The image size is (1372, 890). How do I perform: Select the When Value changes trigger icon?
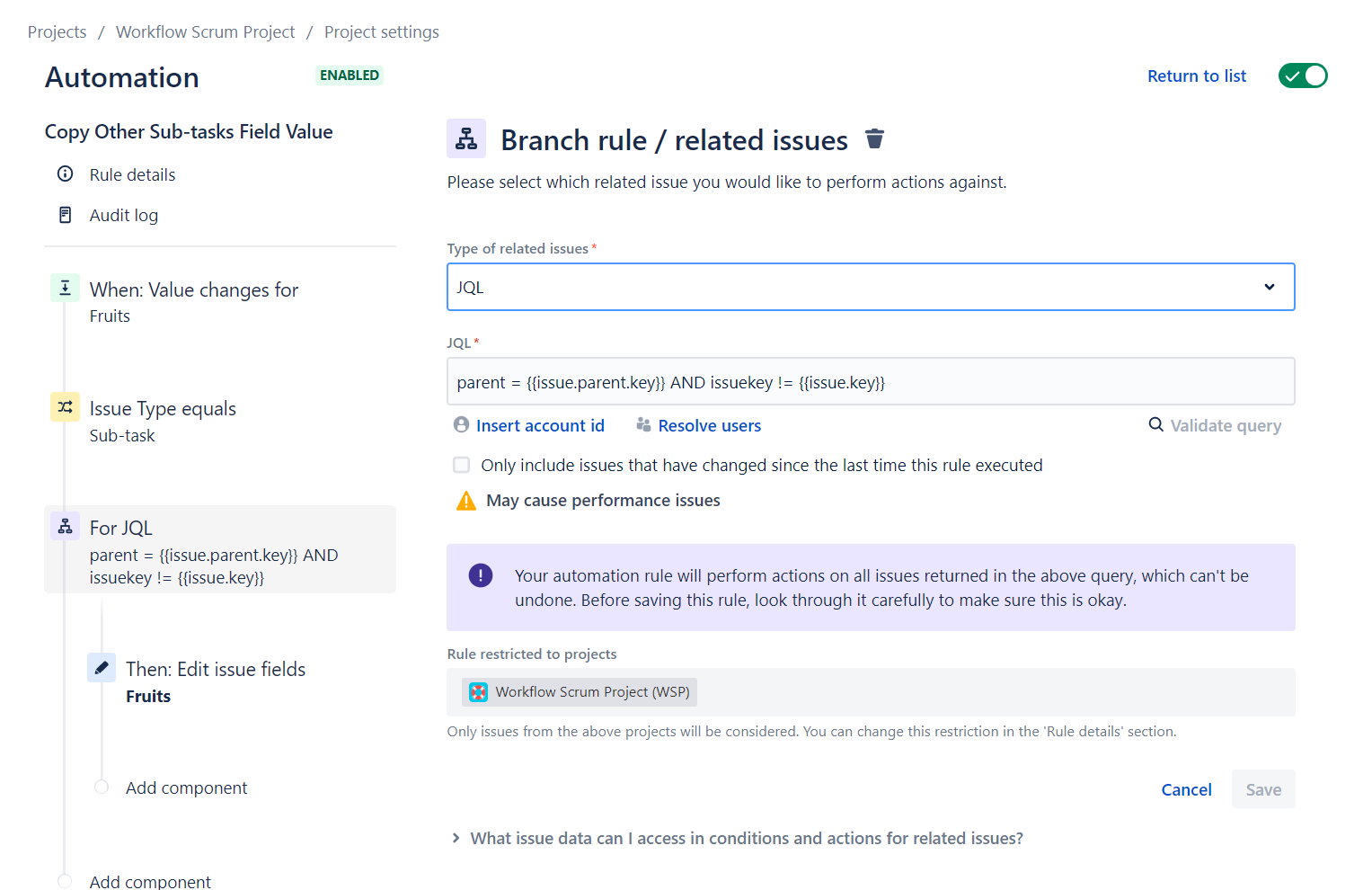point(64,288)
